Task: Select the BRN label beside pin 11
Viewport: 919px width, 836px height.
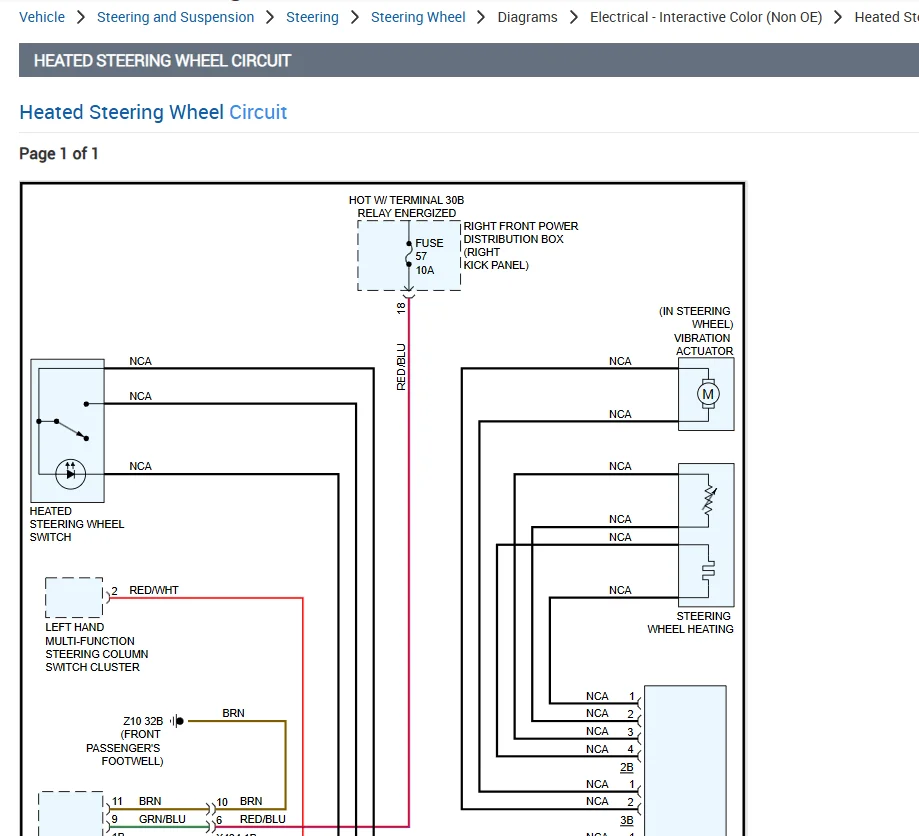Action: [150, 801]
